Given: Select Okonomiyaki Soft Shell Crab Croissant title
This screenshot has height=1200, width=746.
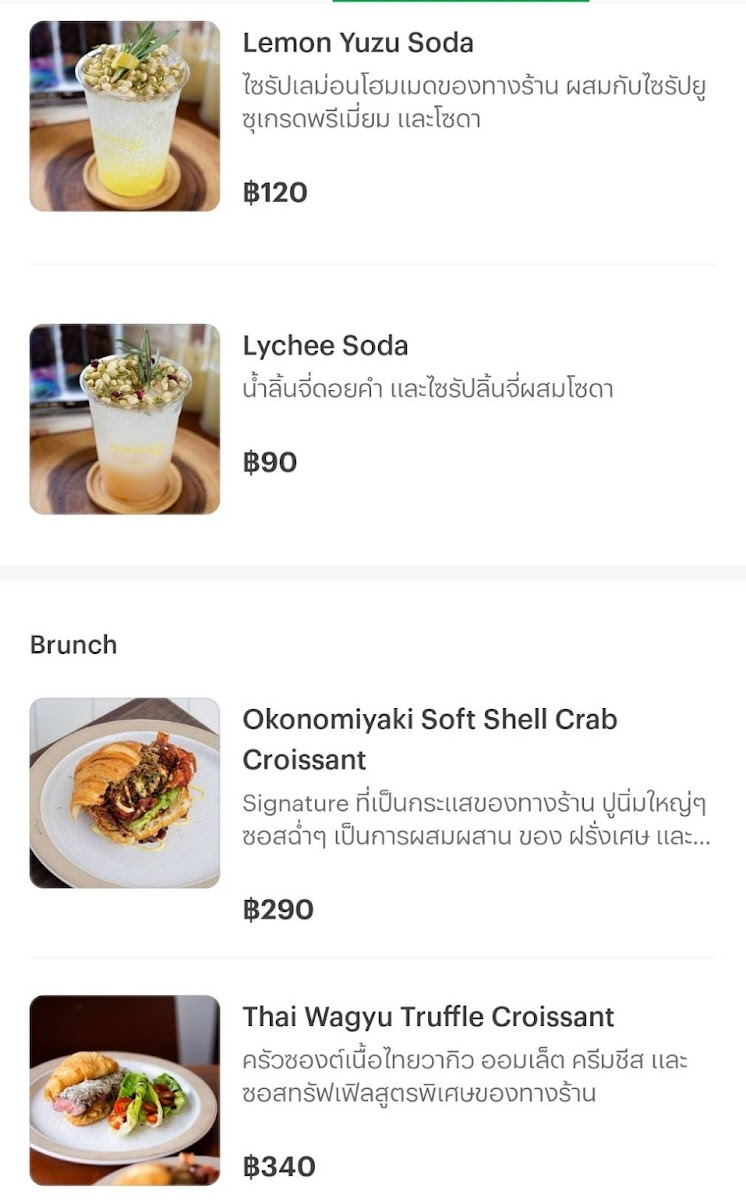Looking at the screenshot, I should coord(430,739).
